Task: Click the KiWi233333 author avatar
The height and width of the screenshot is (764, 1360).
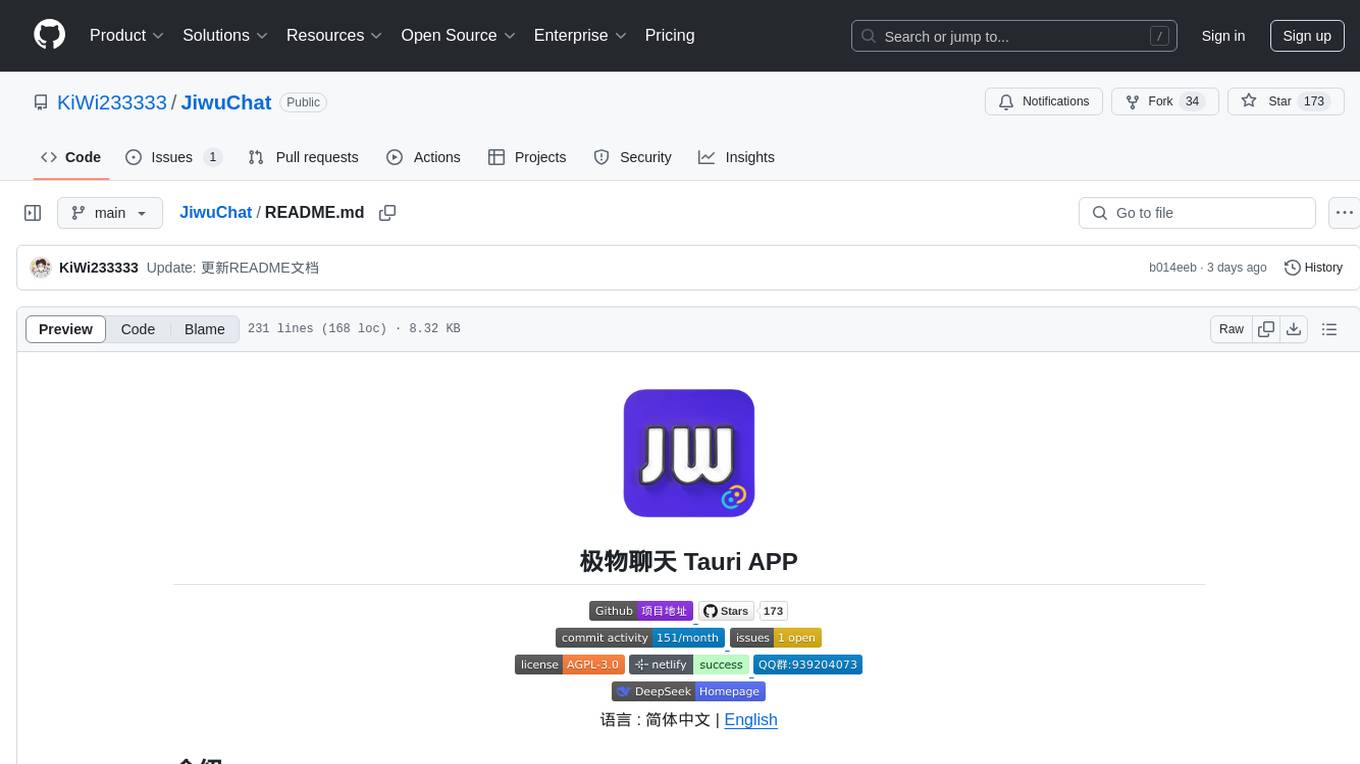Action: coord(41,267)
